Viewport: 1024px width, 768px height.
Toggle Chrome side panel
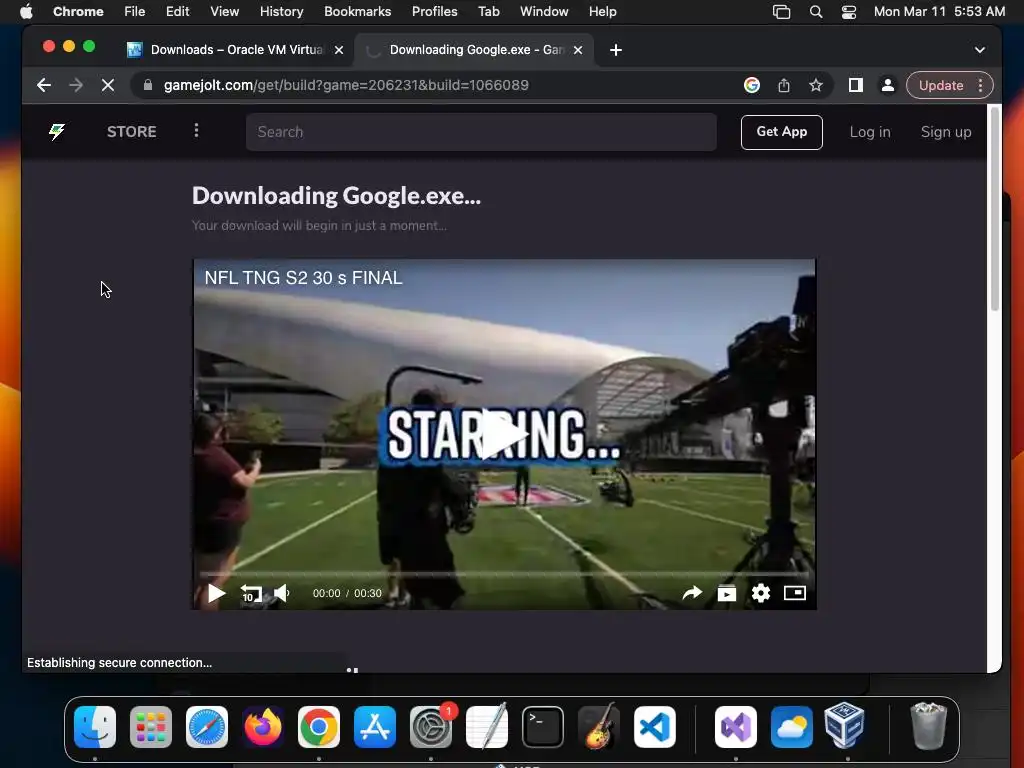pos(856,85)
